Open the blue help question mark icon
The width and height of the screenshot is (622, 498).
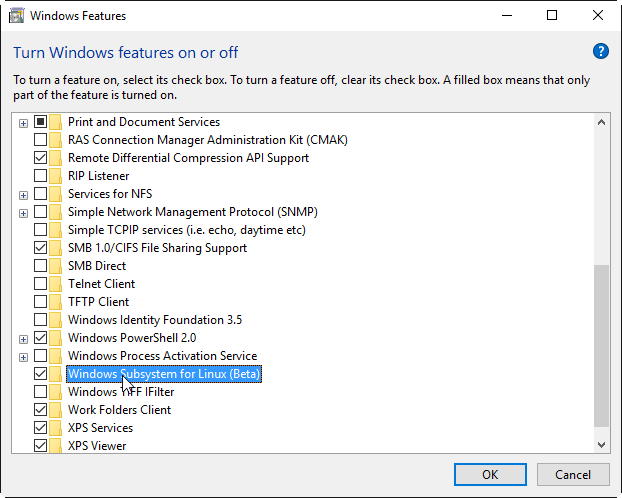point(601,51)
